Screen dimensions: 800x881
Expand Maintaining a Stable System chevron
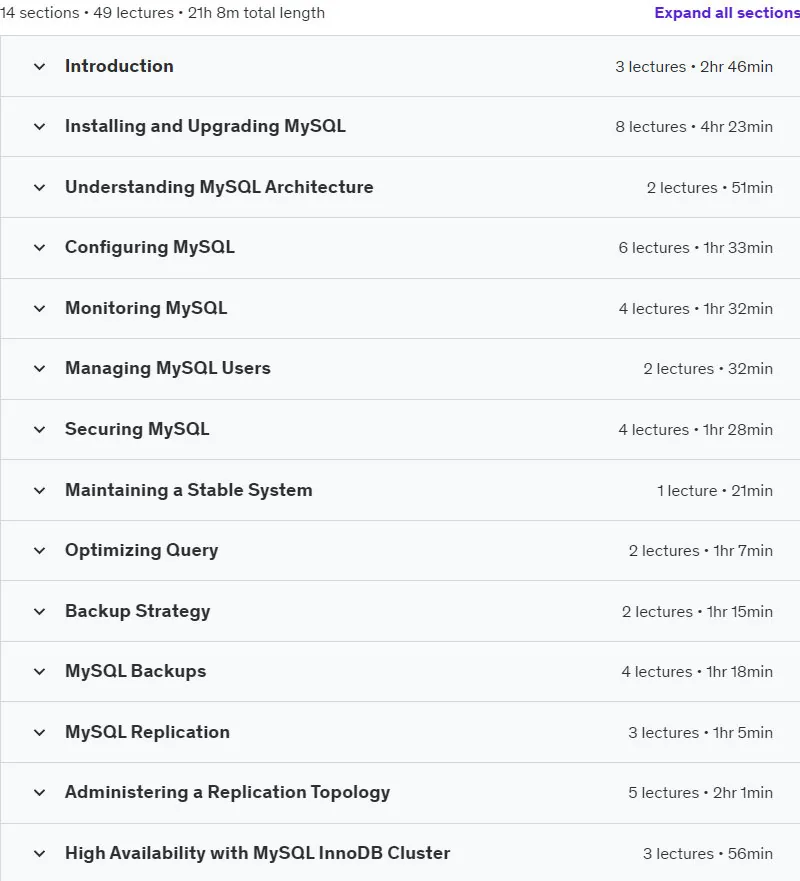point(39,491)
